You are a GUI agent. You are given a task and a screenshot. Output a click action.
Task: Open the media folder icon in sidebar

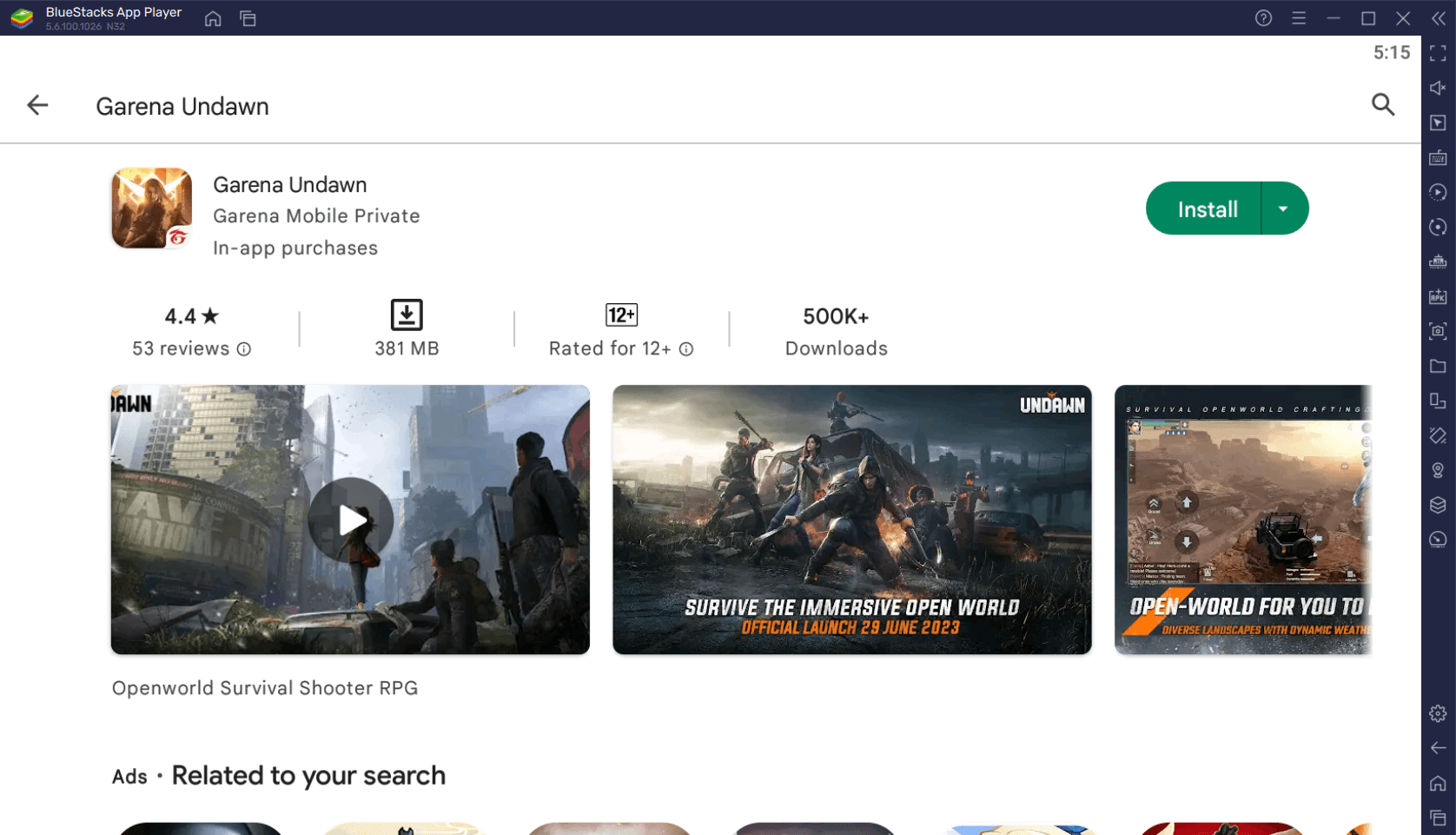[x=1438, y=367]
